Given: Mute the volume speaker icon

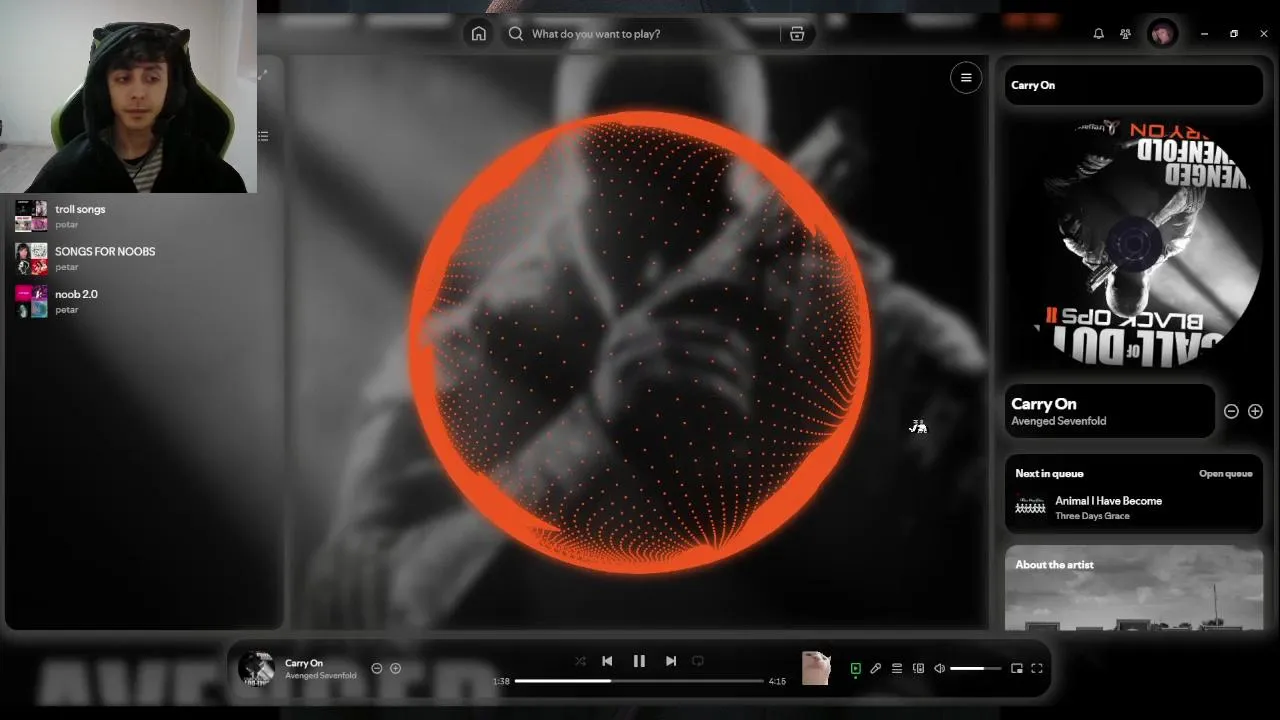Looking at the screenshot, I should 939,669.
